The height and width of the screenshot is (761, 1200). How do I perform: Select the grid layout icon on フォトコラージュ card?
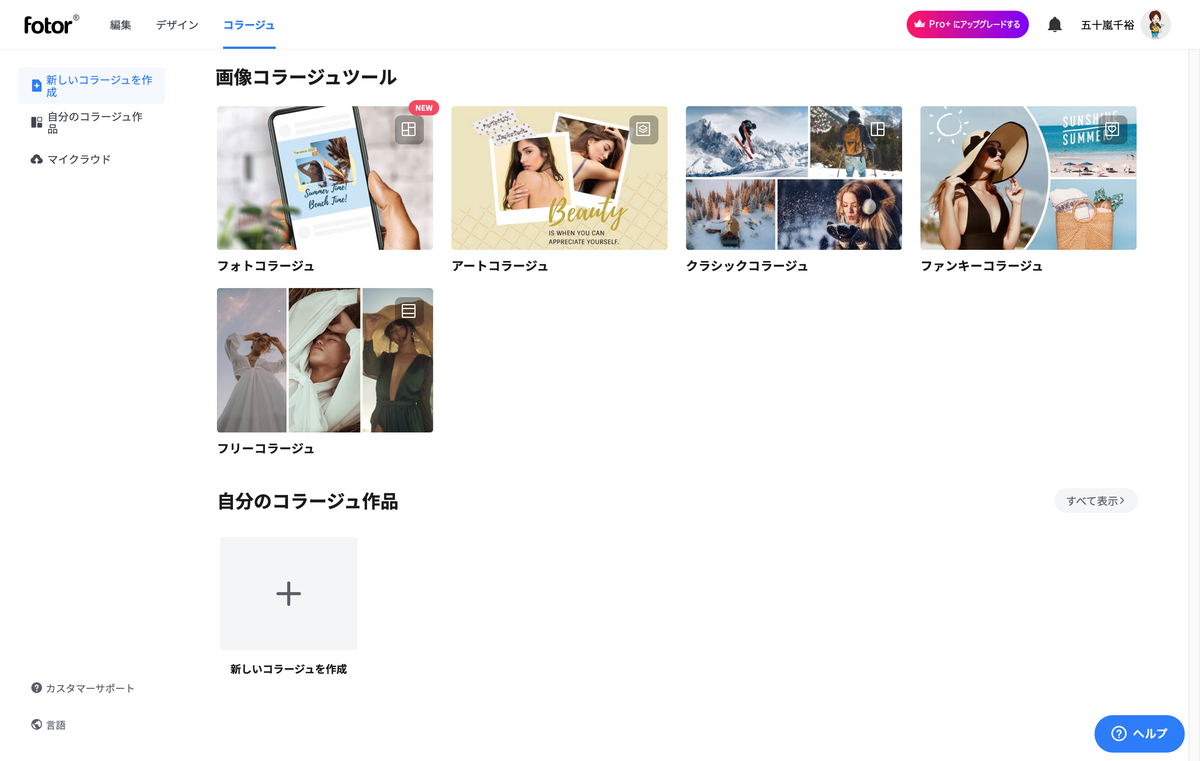pyautogui.click(x=408, y=129)
